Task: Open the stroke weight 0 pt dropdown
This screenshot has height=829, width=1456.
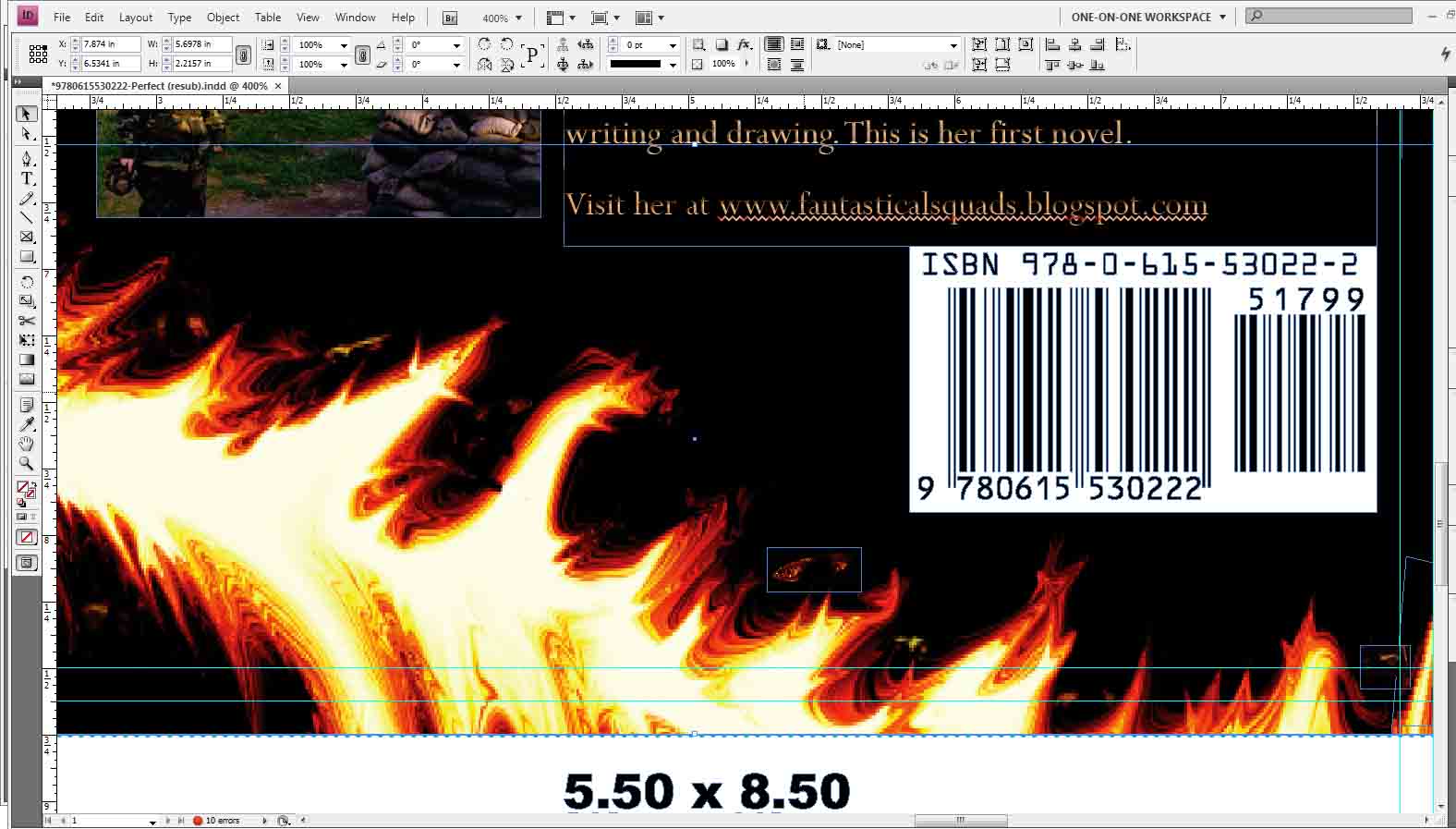Action: [673, 44]
